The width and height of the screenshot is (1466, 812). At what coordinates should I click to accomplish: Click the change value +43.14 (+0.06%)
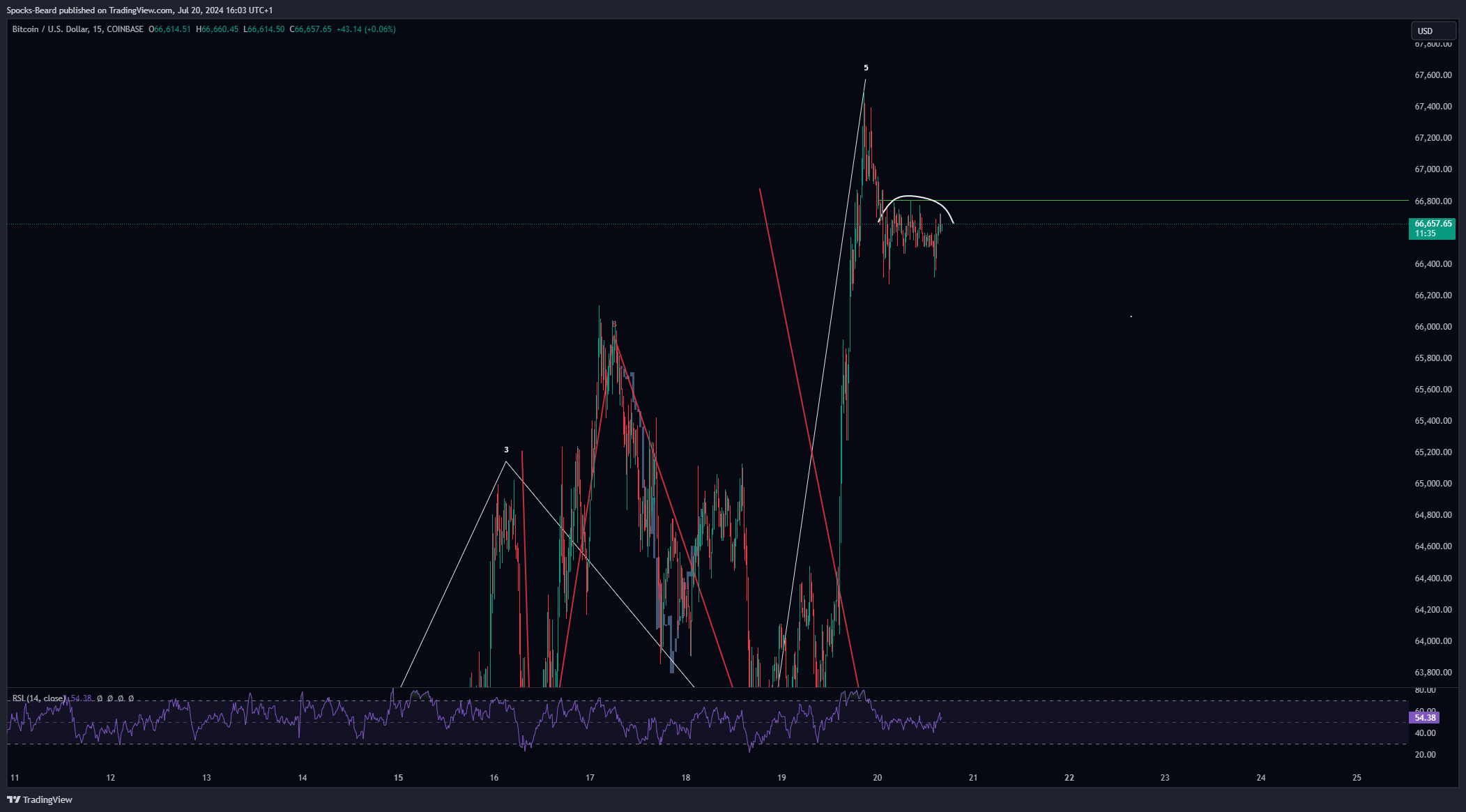pos(366,29)
